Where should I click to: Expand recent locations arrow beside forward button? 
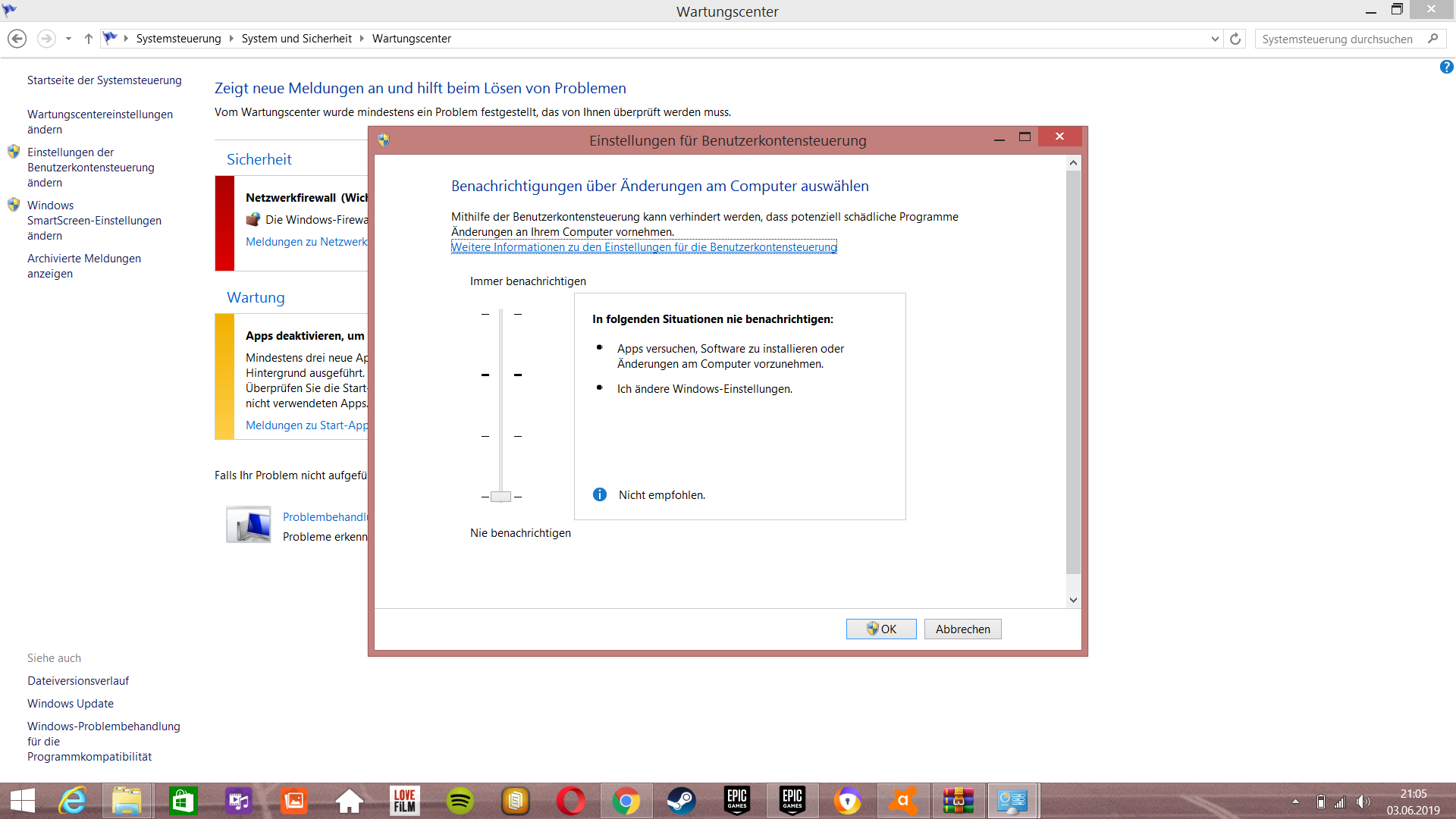tap(68, 39)
